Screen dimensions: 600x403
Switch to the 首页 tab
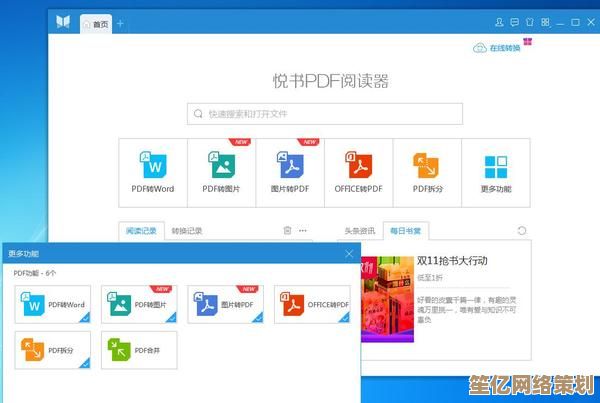(96, 24)
